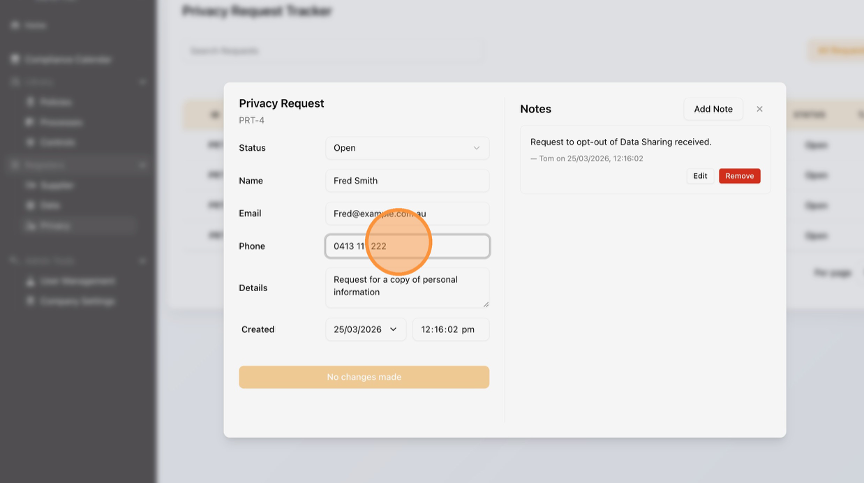
Task: Click the Created time field
Action: [x=450, y=329]
